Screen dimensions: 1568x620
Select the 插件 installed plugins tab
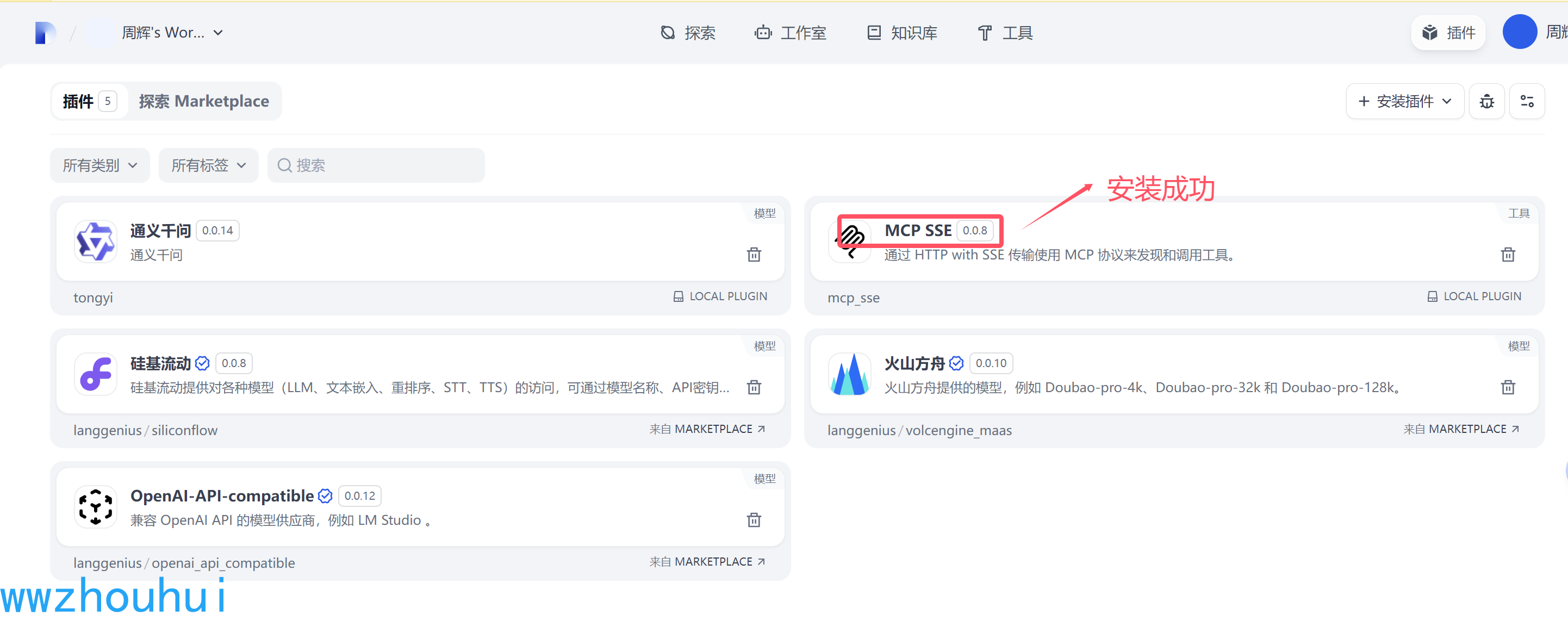[x=89, y=101]
